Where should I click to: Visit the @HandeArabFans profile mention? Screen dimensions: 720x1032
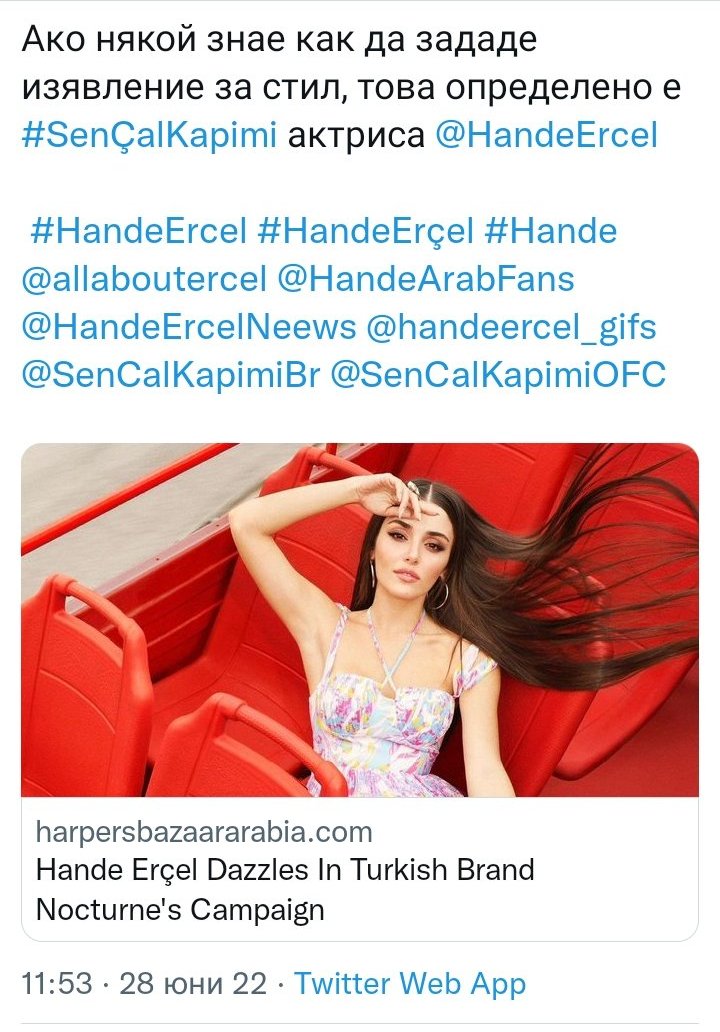coord(426,279)
